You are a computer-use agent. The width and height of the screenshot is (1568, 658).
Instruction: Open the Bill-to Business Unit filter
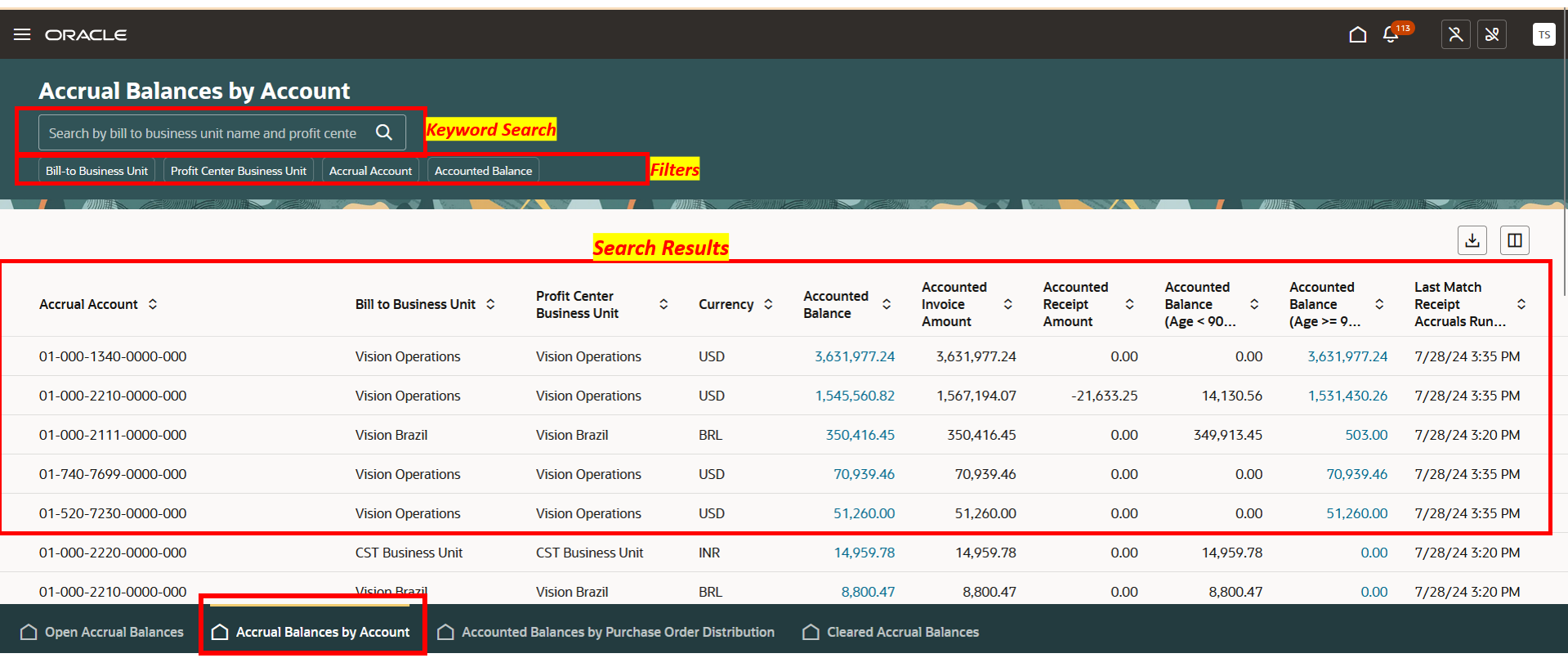click(96, 171)
